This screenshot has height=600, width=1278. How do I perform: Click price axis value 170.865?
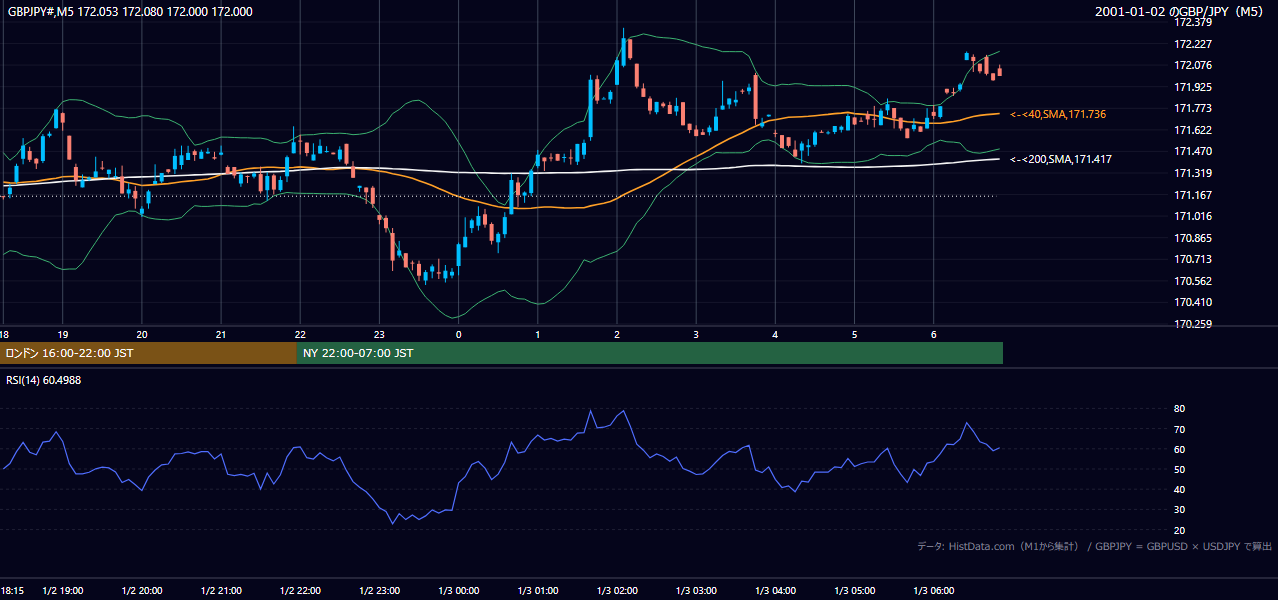pyautogui.click(x=1193, y=239)
